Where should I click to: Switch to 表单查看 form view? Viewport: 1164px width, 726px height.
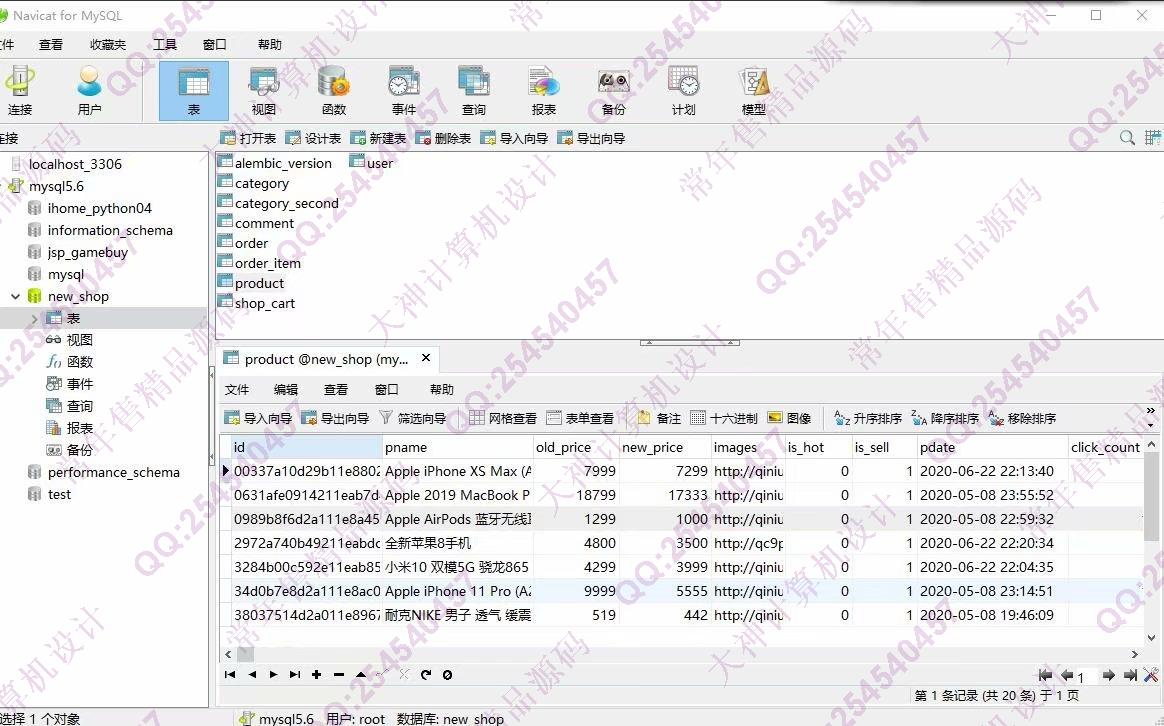click(580, 418)
